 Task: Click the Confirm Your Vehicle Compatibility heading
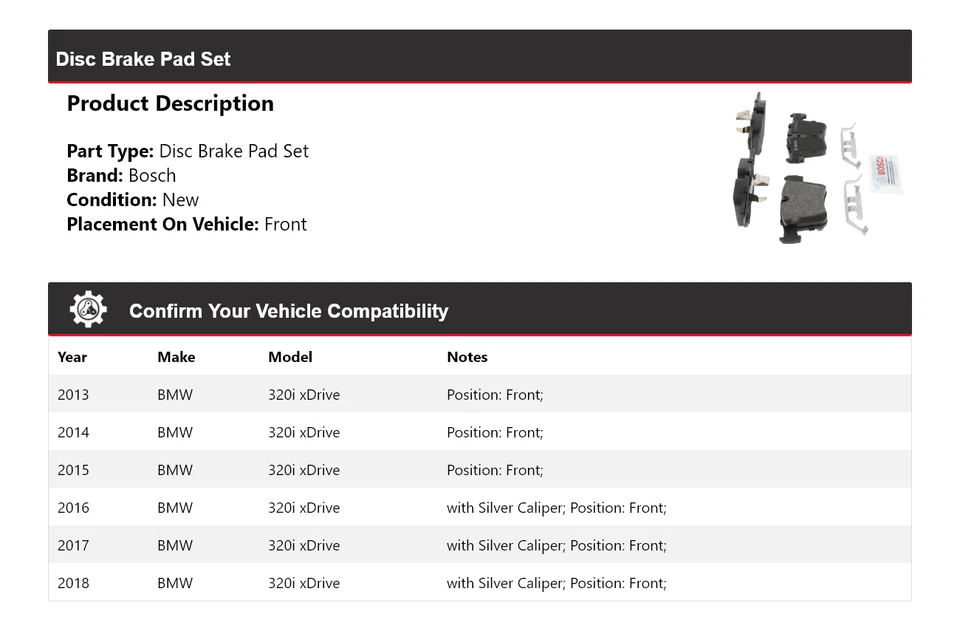point(288,311)
